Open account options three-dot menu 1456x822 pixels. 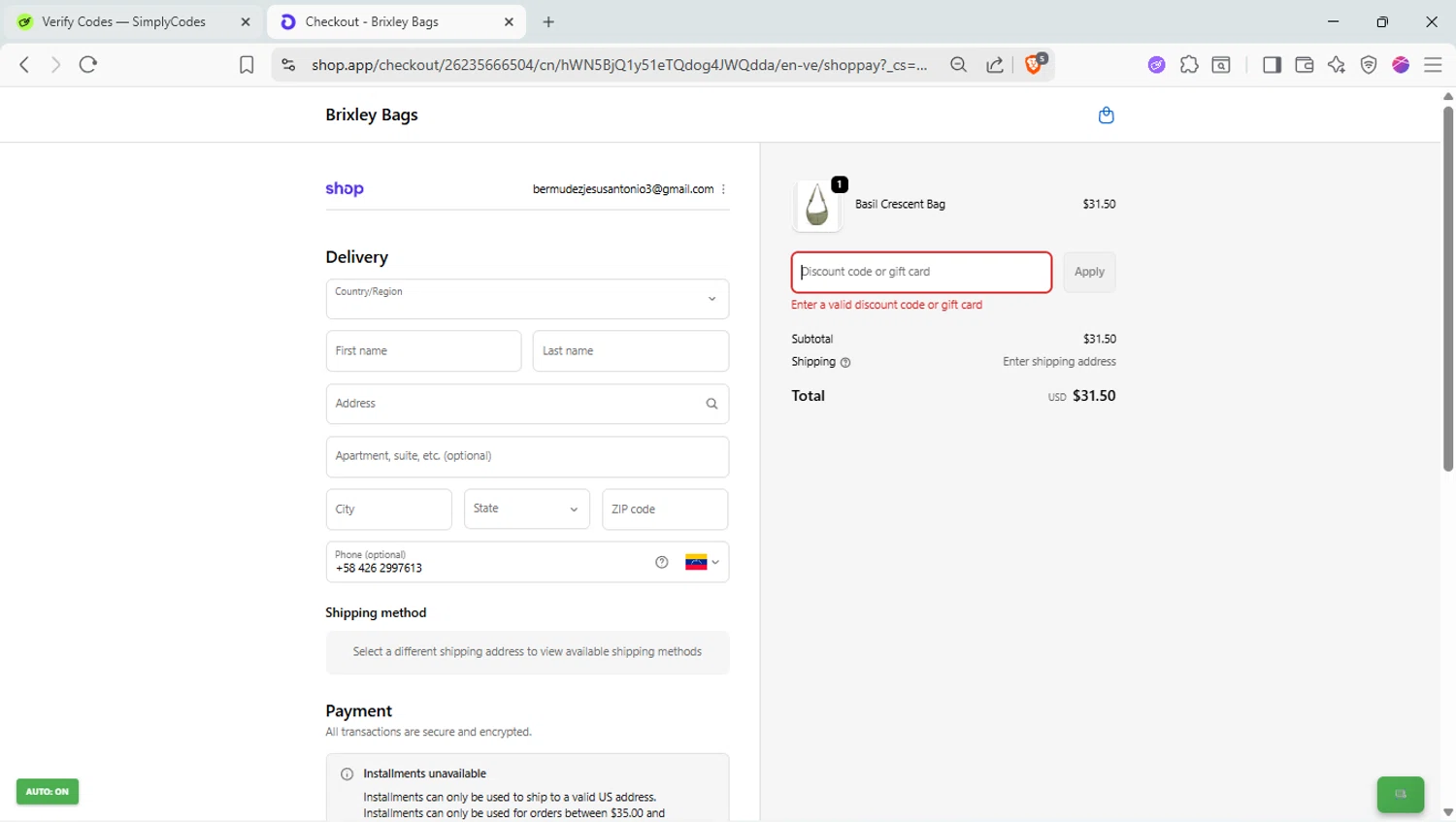point(723,189)
